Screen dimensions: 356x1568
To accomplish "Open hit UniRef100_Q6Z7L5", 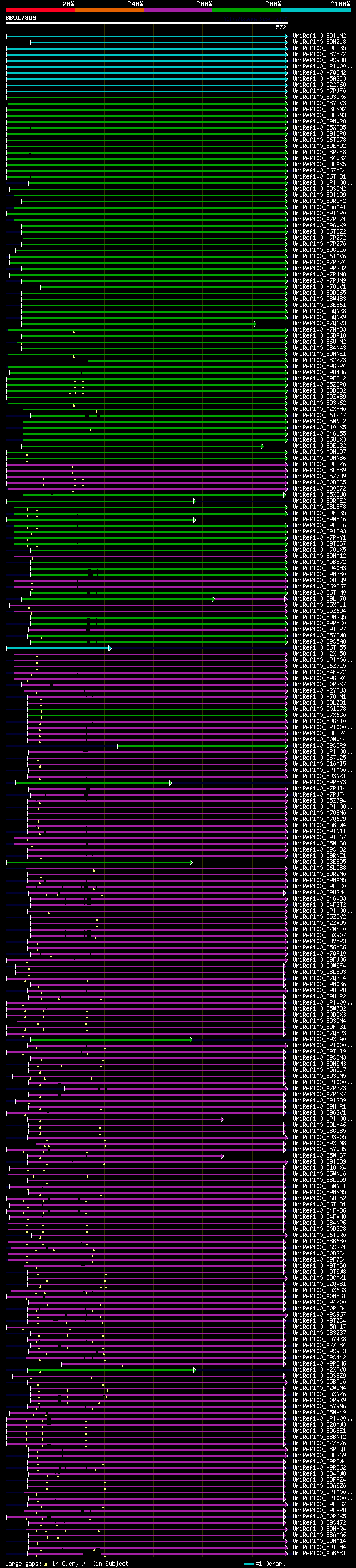I will click(319, 666).
